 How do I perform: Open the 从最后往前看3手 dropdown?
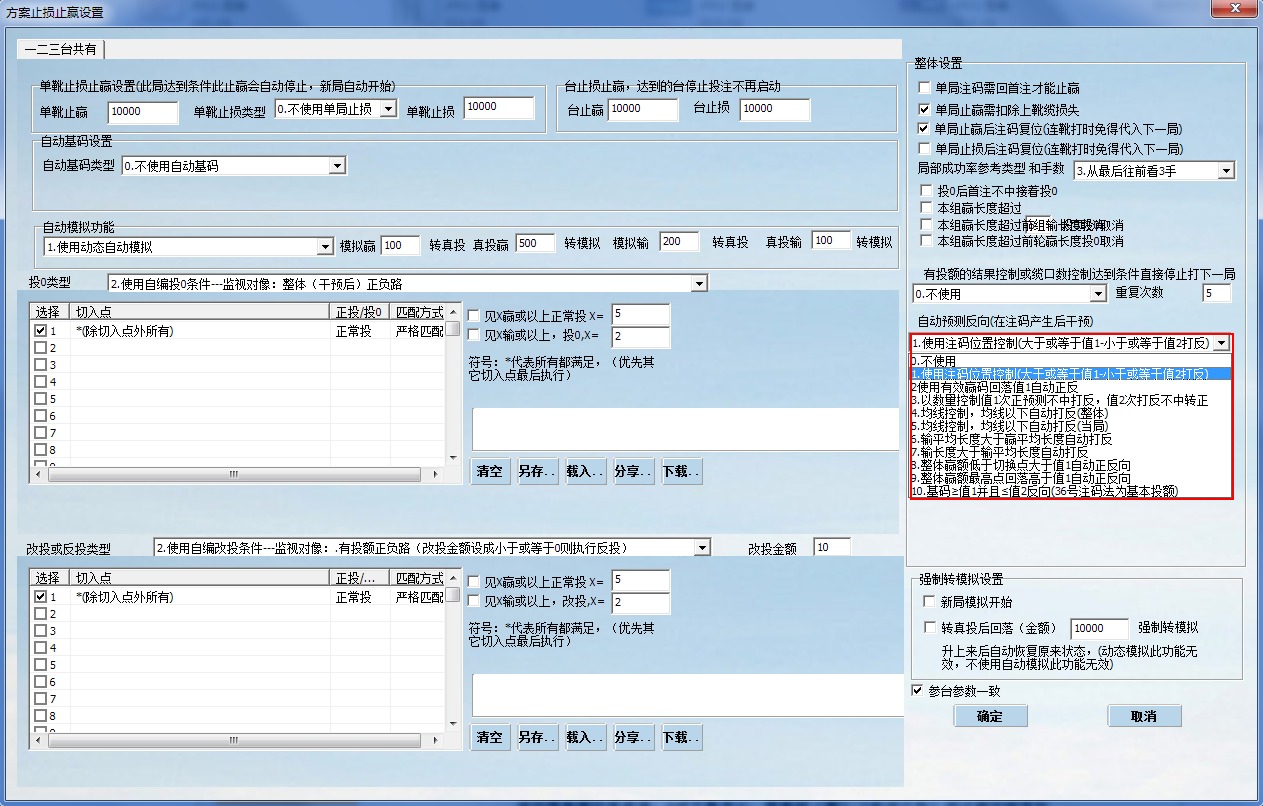tap(1228, 170)
